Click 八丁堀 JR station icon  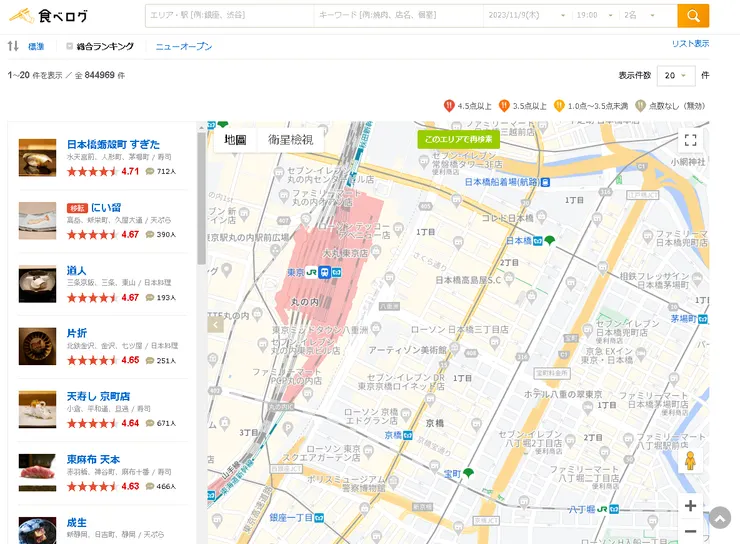[602, 509]
